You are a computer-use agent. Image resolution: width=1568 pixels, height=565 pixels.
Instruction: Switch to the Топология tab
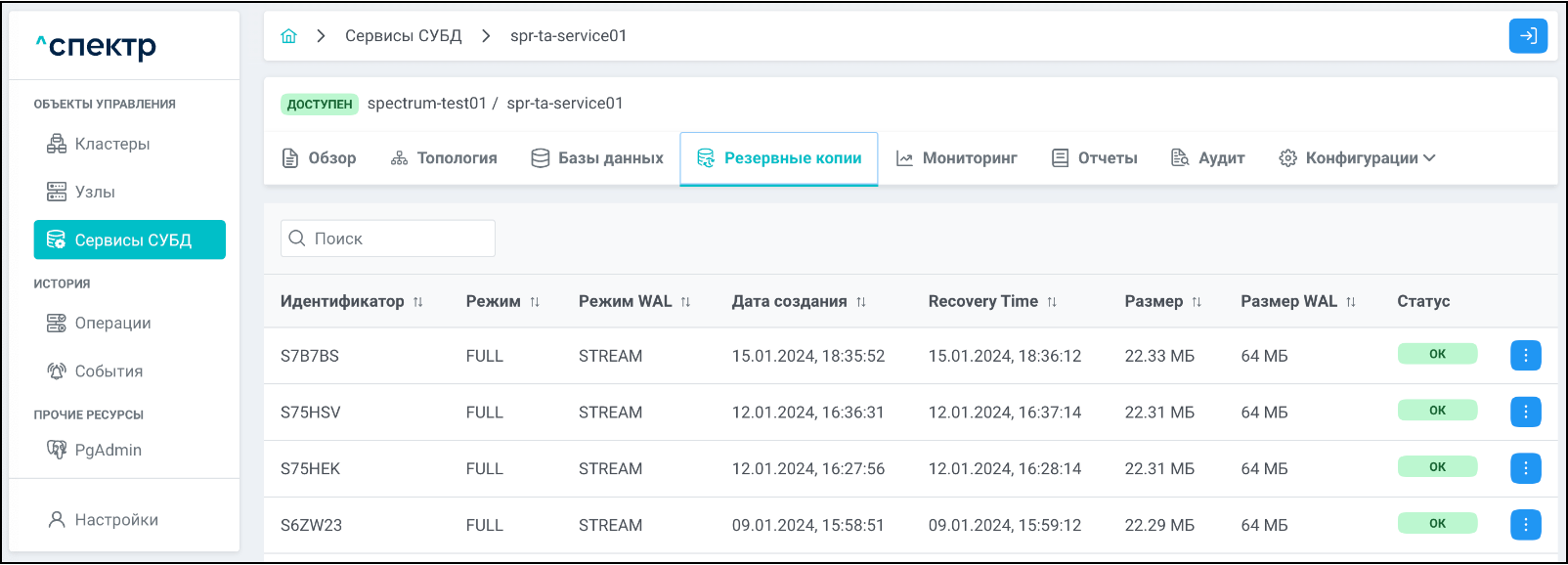coord(444,158)
